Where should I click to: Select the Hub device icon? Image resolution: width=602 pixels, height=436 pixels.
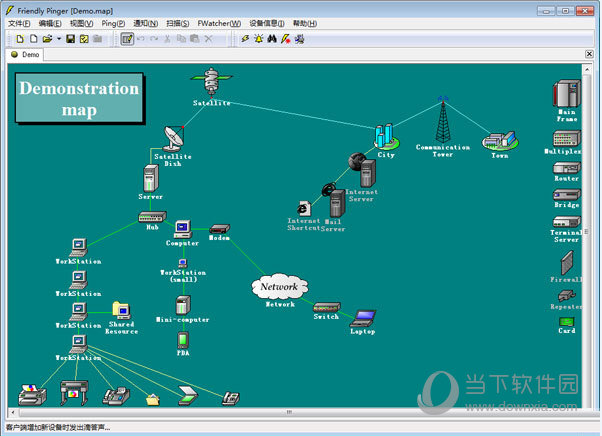(150, 217)
